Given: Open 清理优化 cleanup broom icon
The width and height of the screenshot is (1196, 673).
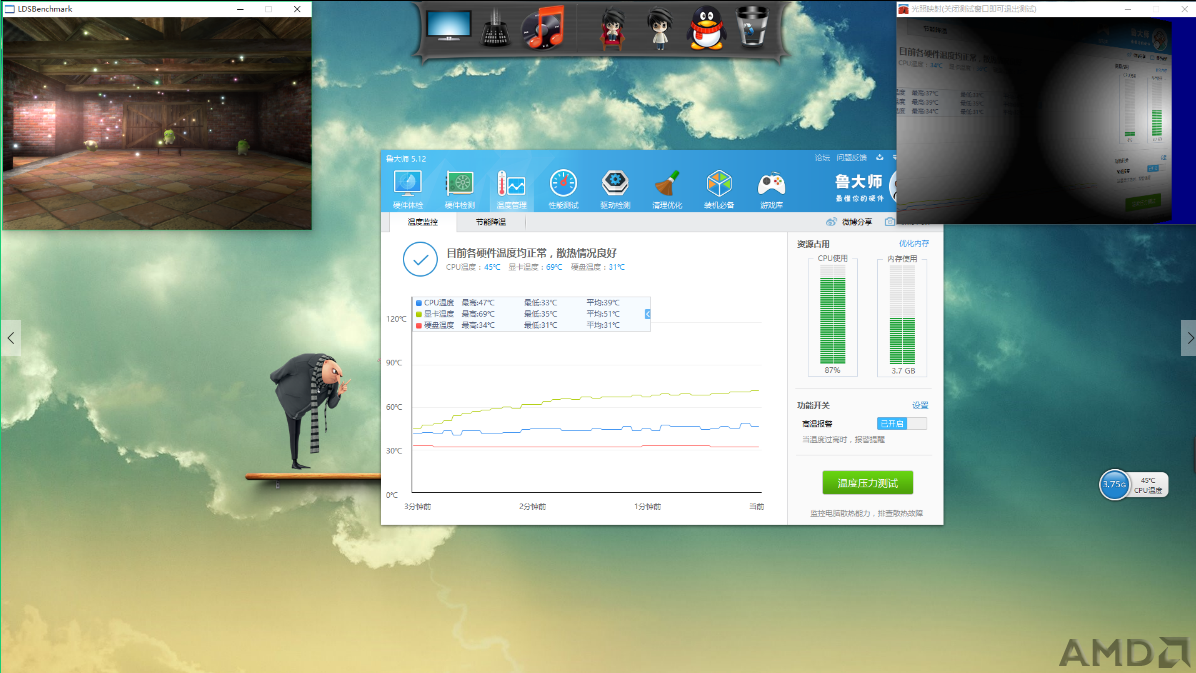Looking at the screenshot, I should click(x=667, y=188).
